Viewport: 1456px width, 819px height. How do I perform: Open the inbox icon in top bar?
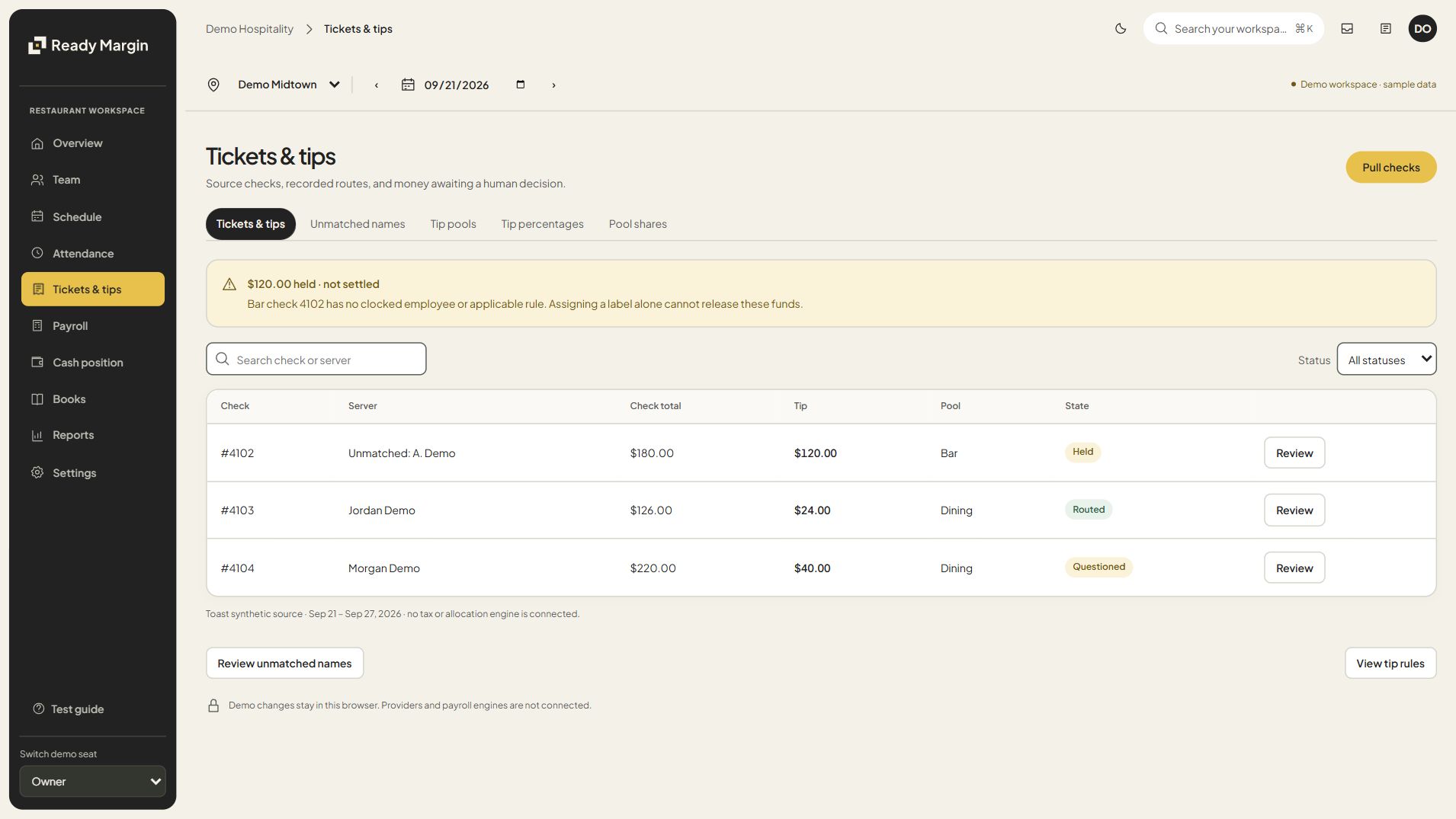[1347, 28]
